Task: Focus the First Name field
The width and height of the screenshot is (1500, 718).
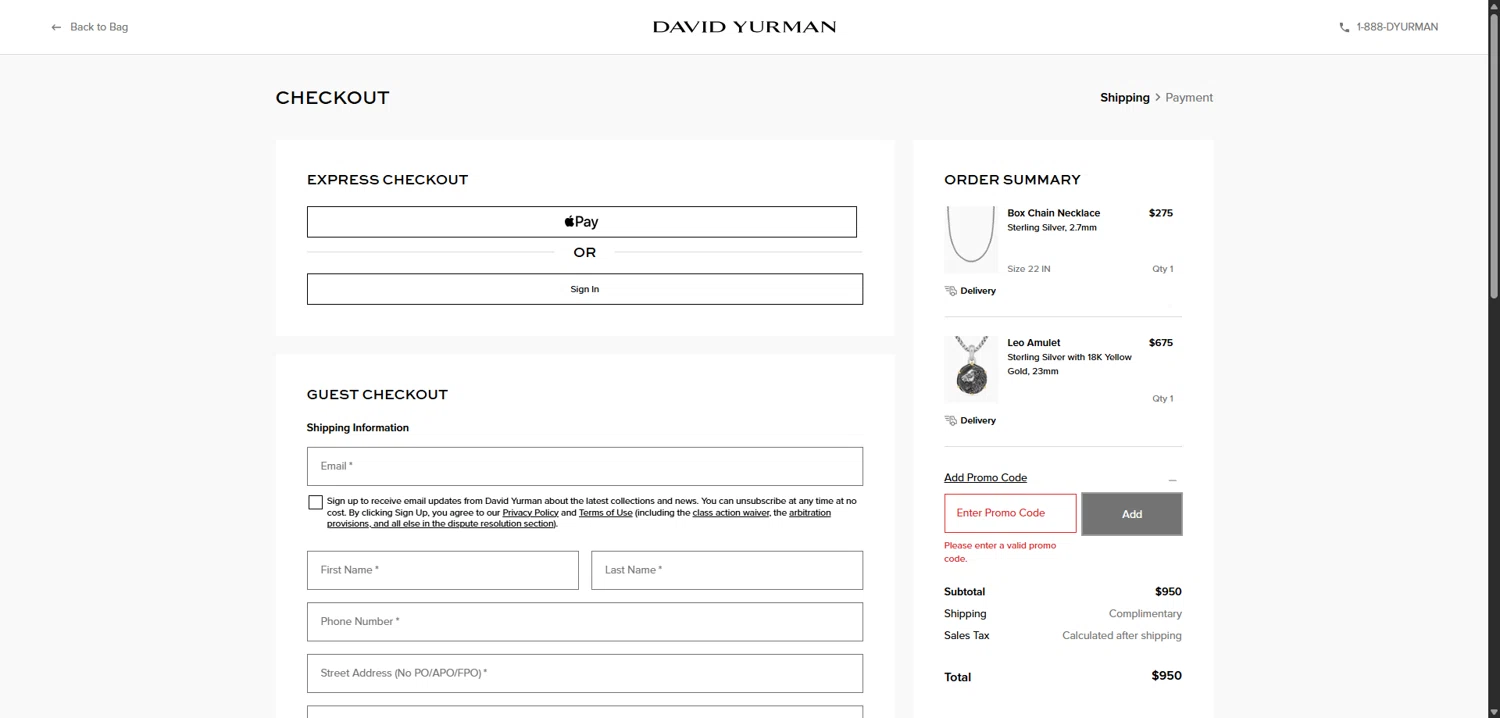Action: [x=442, y=570]
